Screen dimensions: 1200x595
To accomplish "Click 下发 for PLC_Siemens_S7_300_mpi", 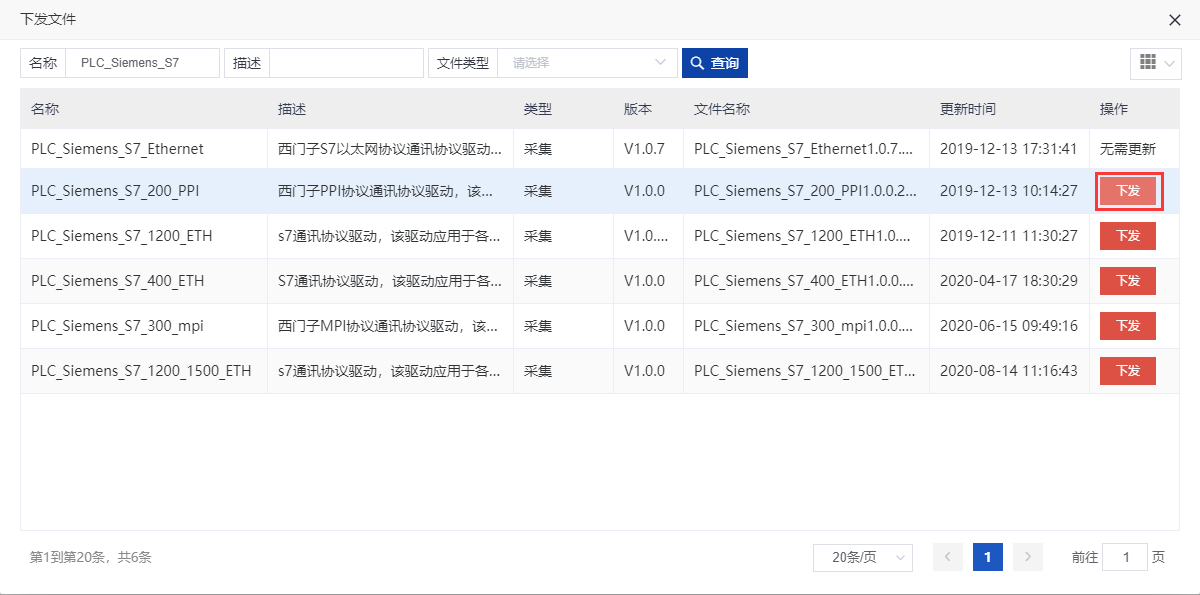I will tap(1128, 326).
